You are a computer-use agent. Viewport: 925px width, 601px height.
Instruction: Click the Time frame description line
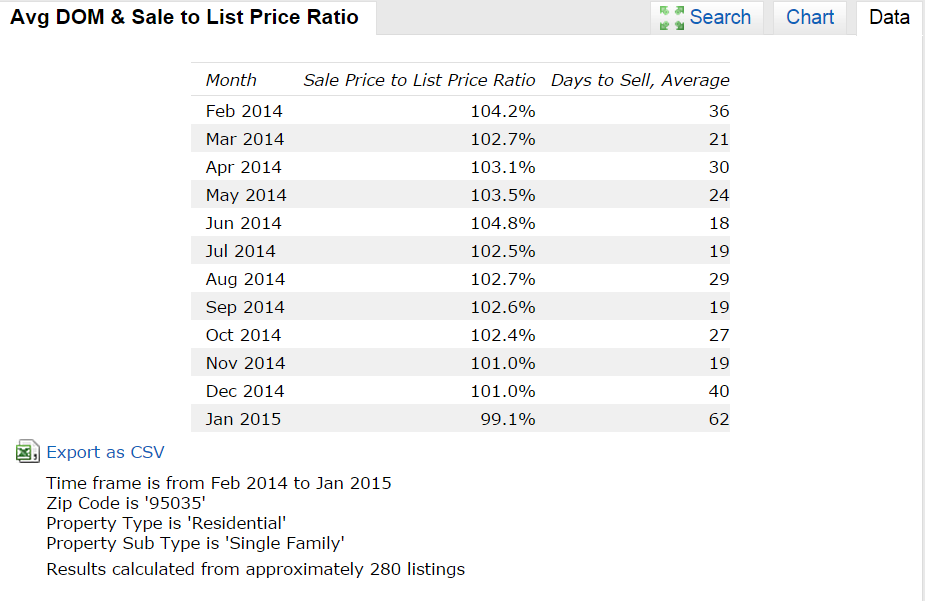(x=219, y=483)
